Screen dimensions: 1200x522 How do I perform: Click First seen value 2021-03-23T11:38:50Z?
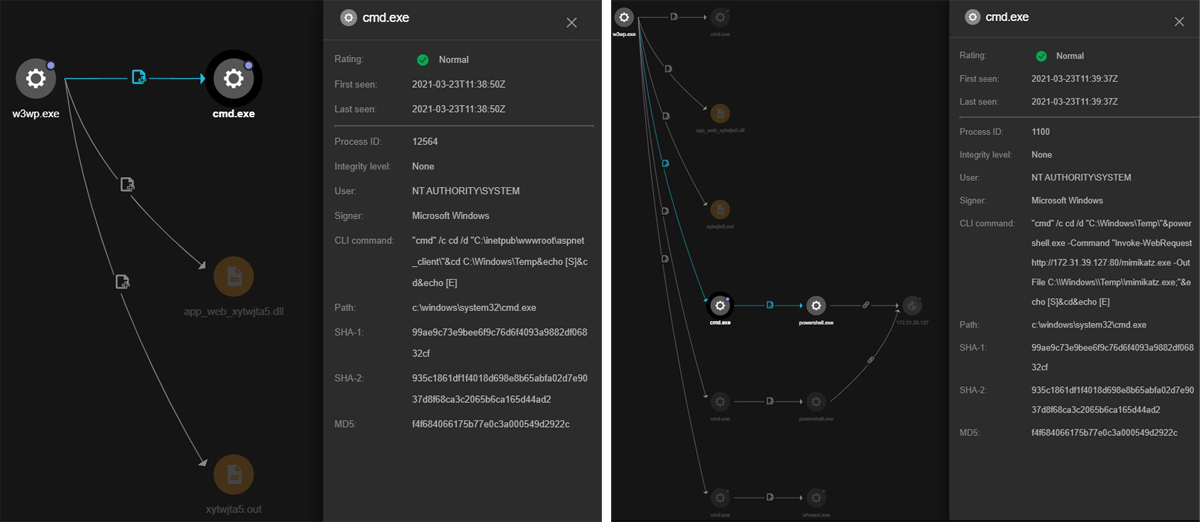pyautogui.click(x=459, y=85)
